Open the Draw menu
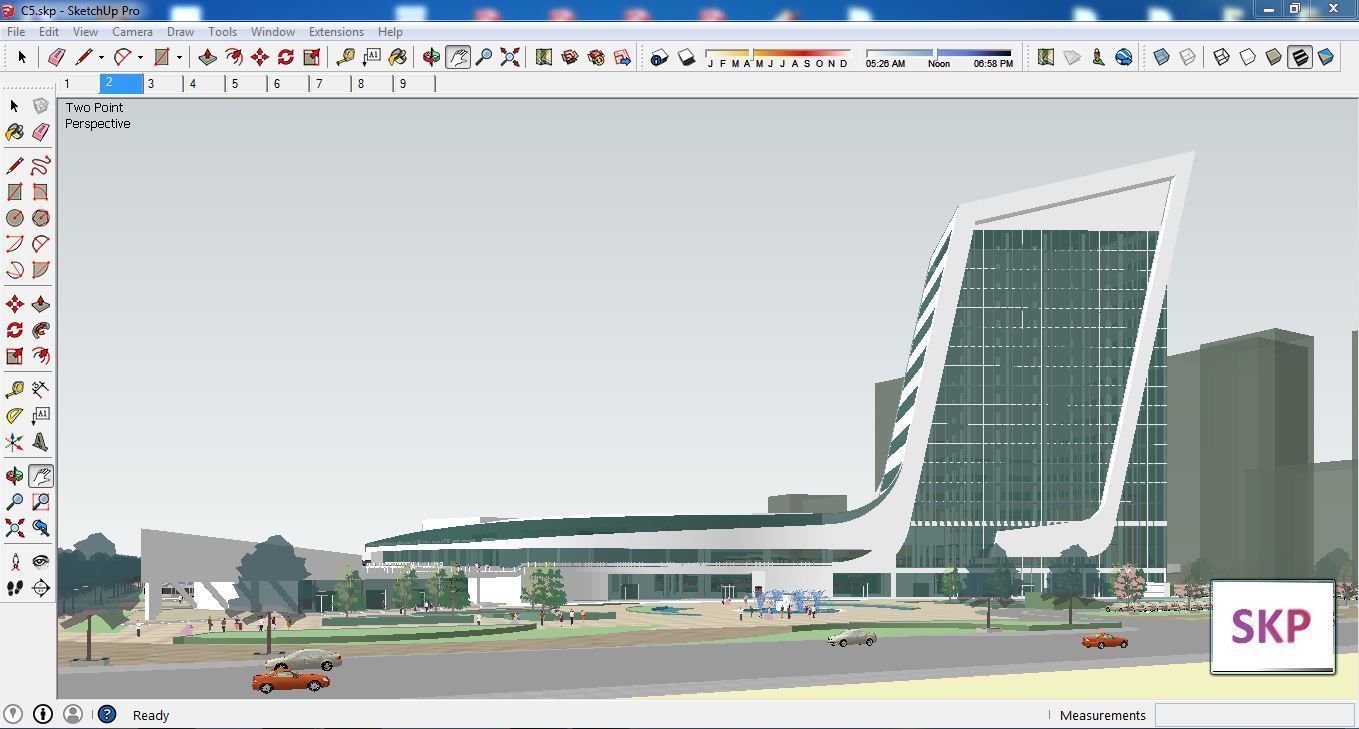1359x729 pixels. 180,32
